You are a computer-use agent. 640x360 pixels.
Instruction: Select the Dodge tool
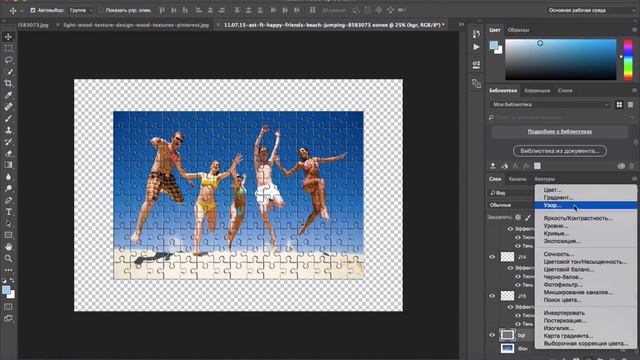8,189
